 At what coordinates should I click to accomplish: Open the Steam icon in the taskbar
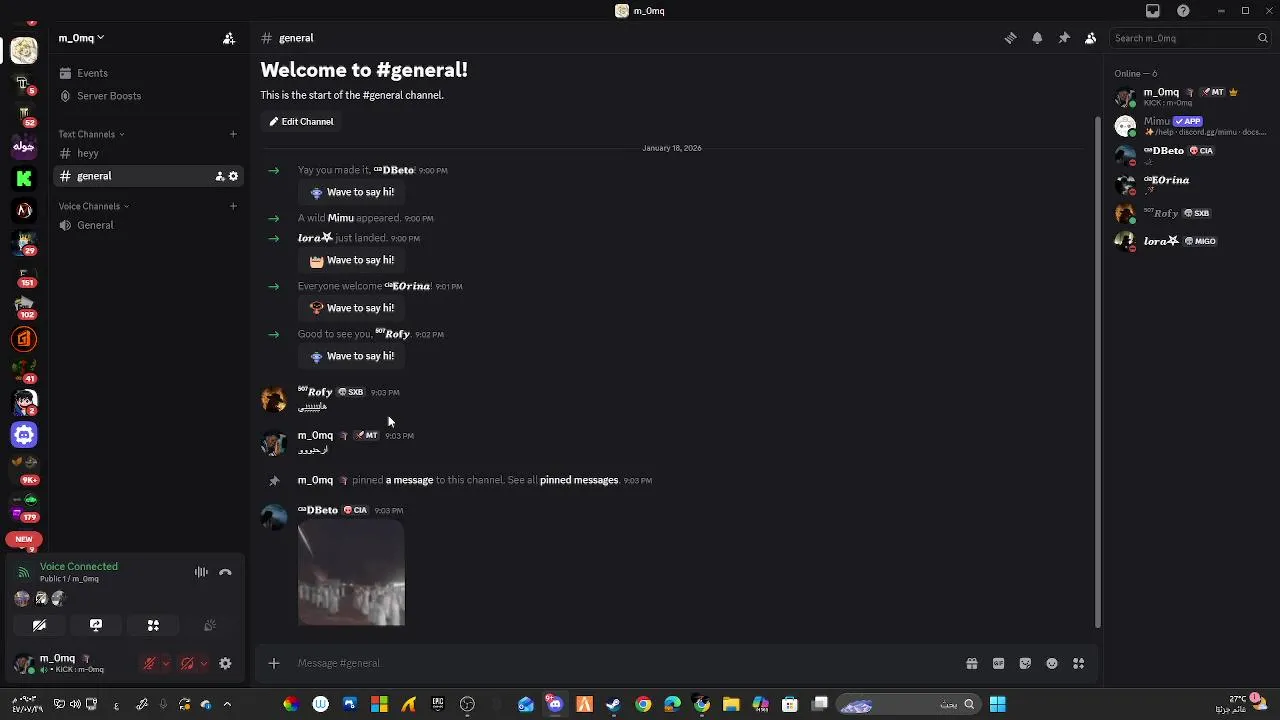[x=613, y=704]
